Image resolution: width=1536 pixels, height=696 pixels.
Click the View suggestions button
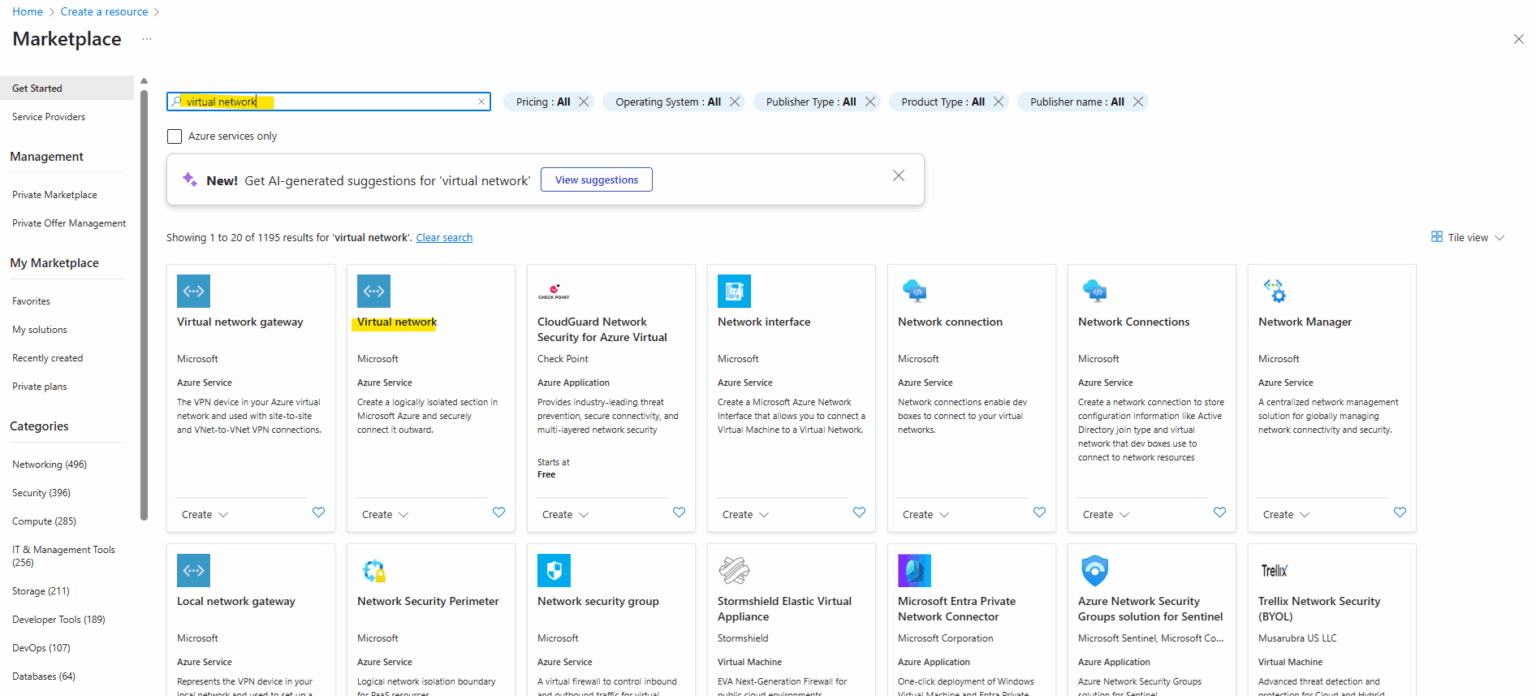tap(596, 180)
